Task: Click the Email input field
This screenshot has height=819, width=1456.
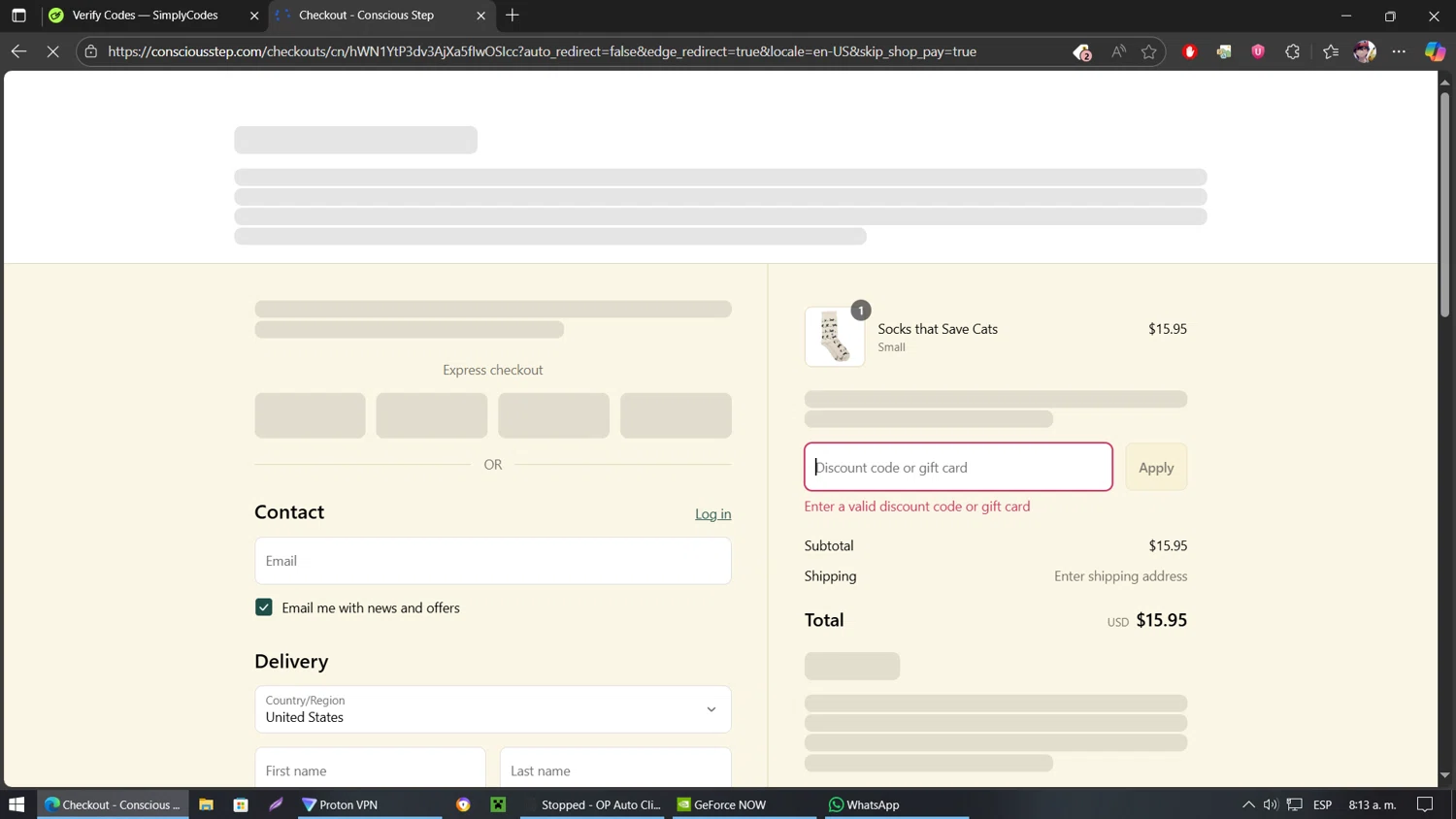Action: [x=493, y=561]
